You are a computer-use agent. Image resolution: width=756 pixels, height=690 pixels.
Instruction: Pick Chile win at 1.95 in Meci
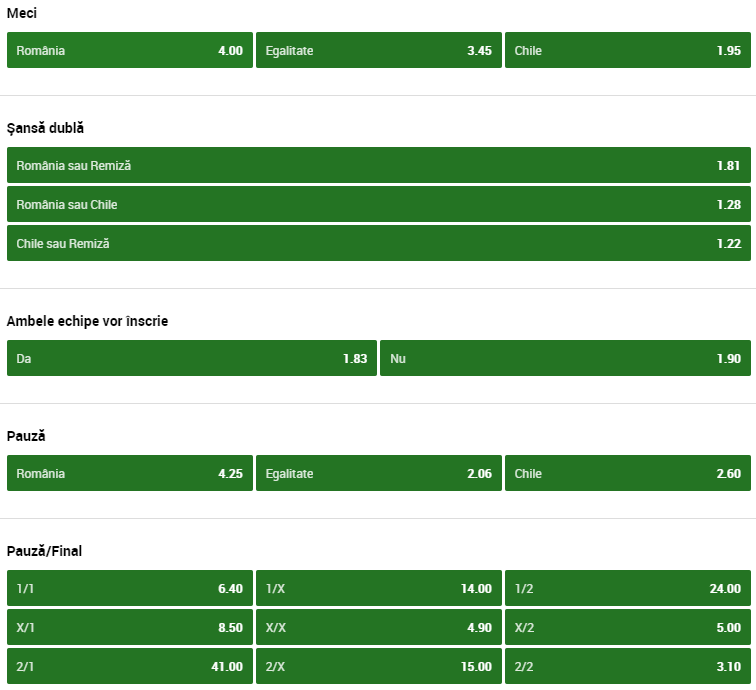pyautogui.click(x=627, y=50)
